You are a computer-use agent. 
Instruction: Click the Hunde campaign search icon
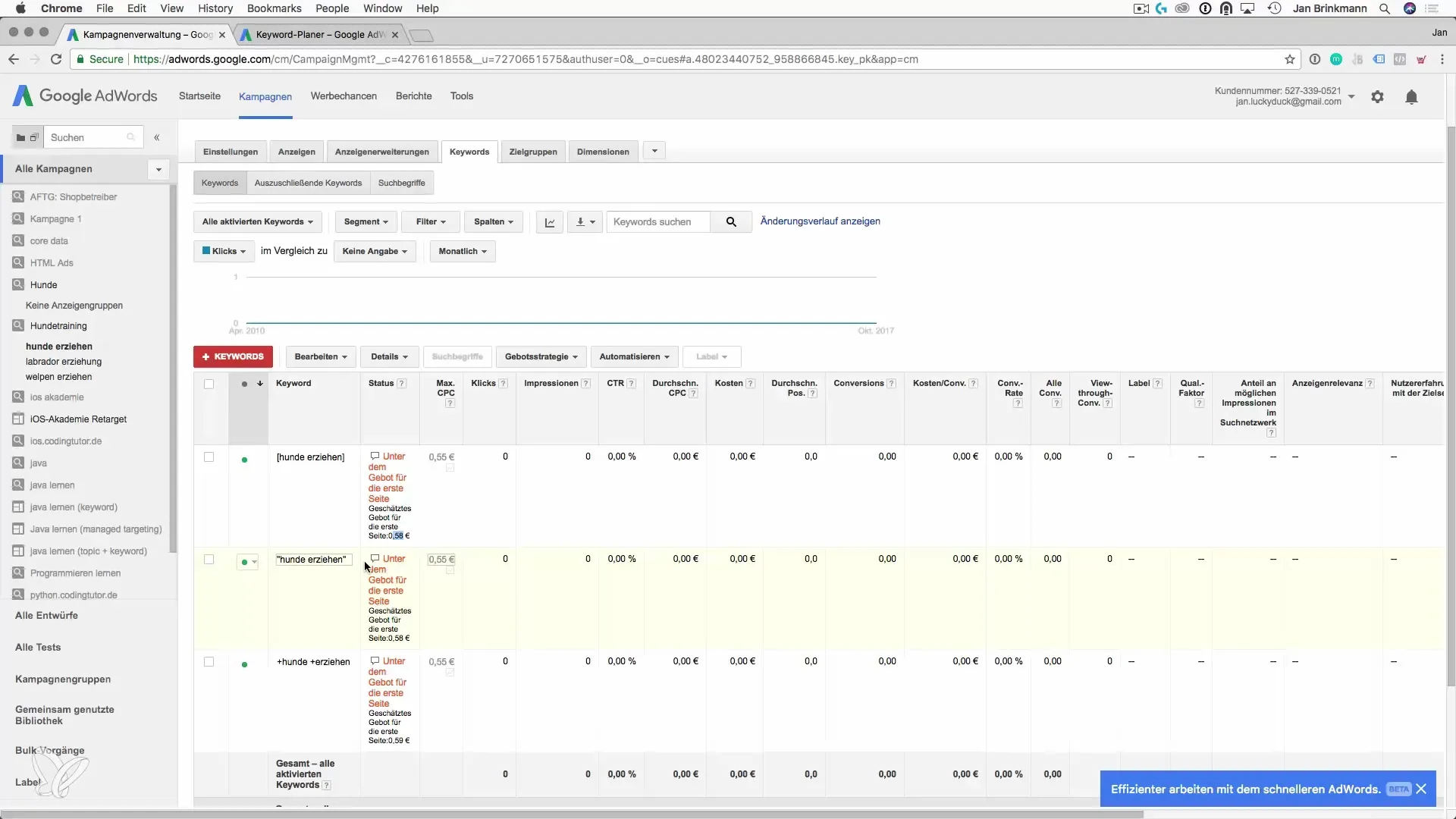(18, 284)
